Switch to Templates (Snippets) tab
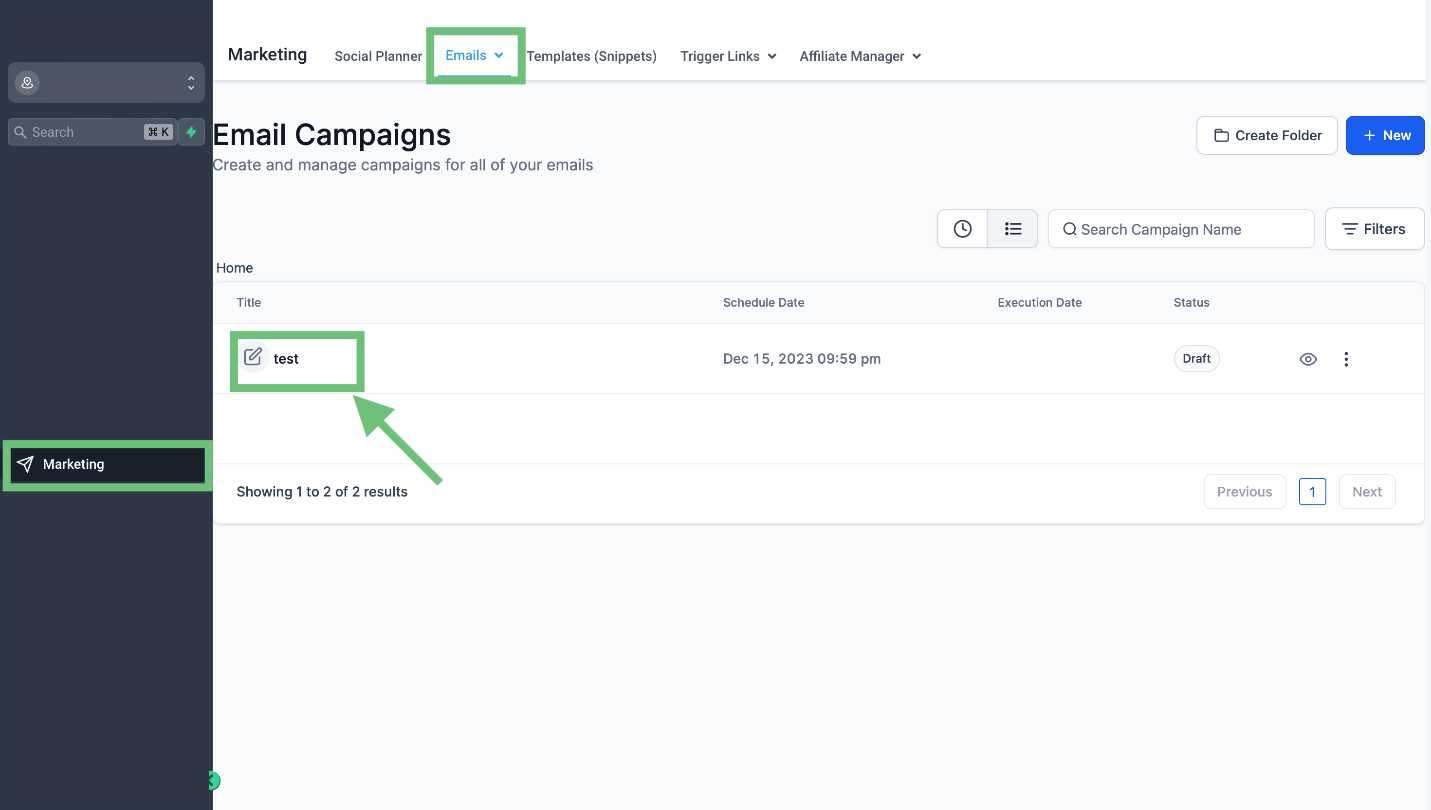Screen dimensions: 1431x810 point(591,56)
